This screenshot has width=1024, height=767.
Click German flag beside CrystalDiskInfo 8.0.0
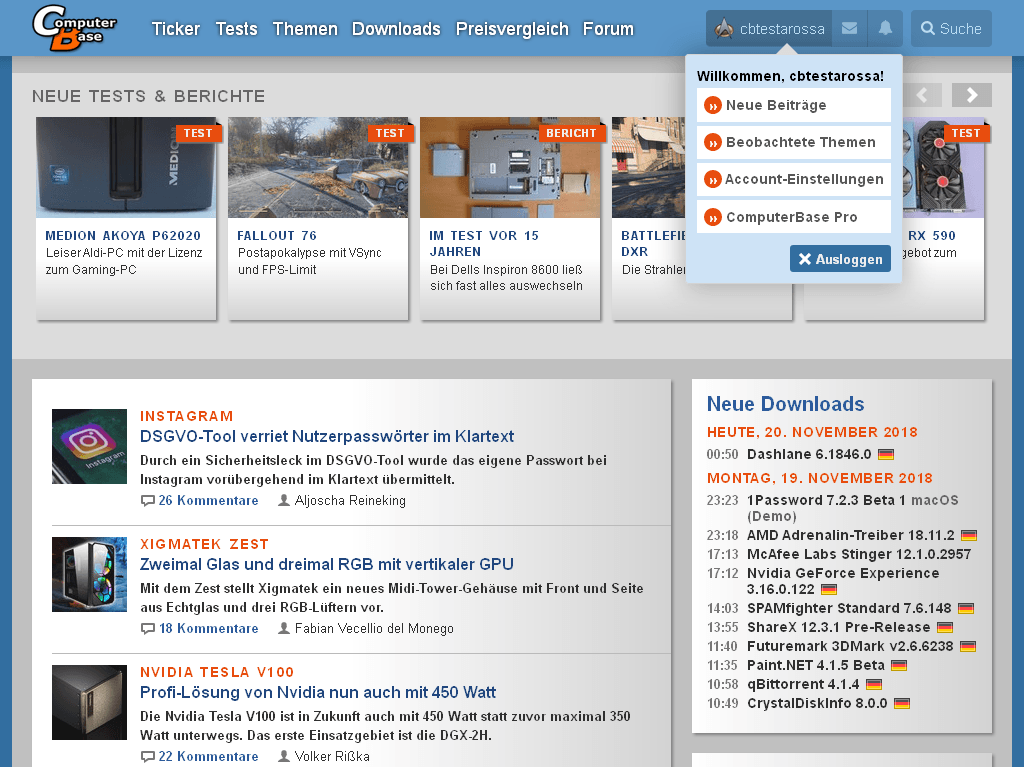pos(902,704)
